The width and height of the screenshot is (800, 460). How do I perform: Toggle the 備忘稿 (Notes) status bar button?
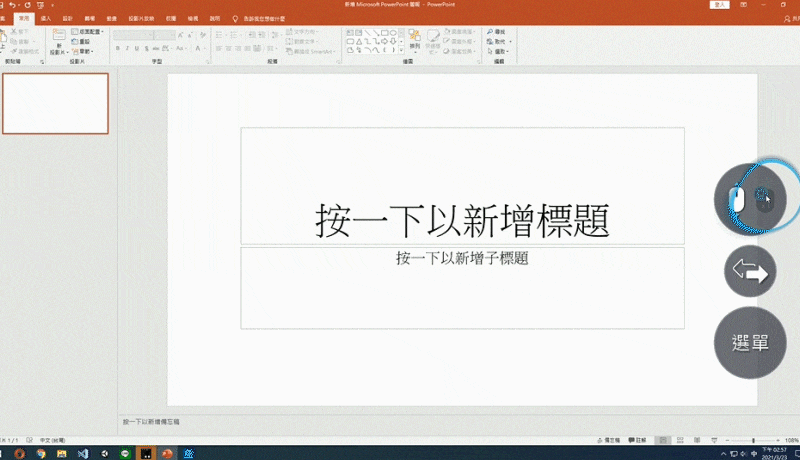(x=608, y=440)
